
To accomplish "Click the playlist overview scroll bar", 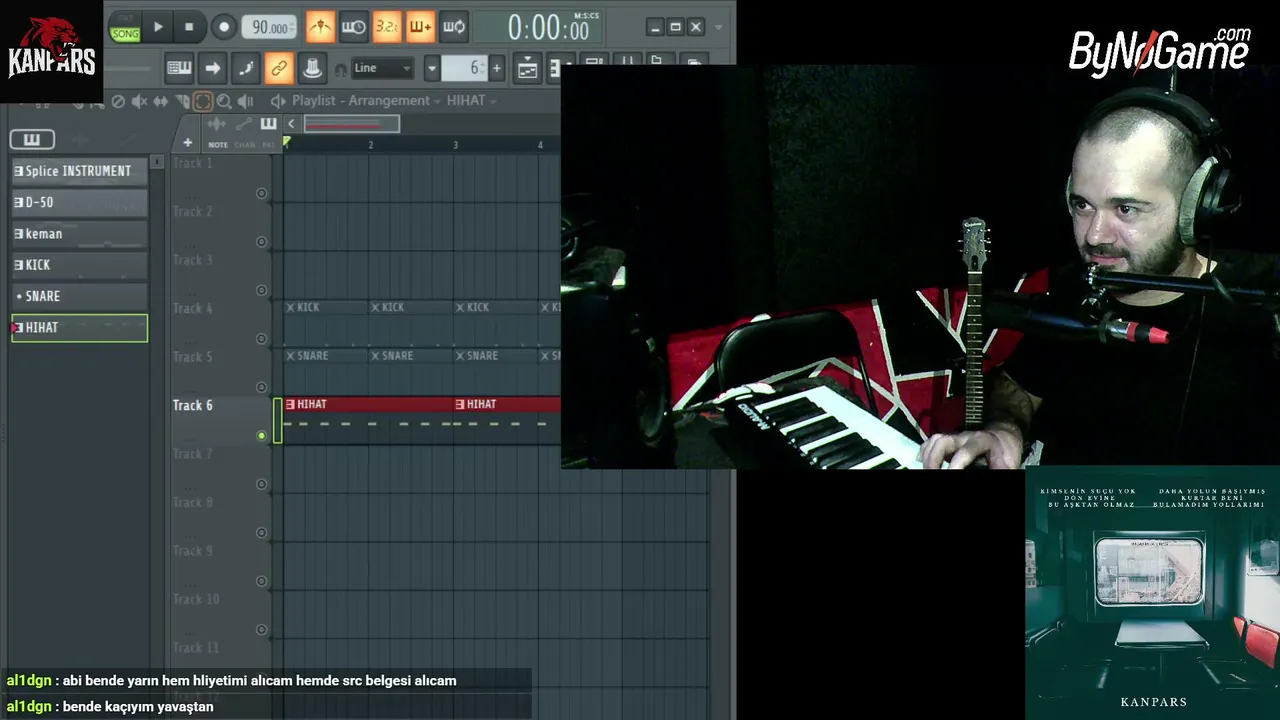I will 351,124.
